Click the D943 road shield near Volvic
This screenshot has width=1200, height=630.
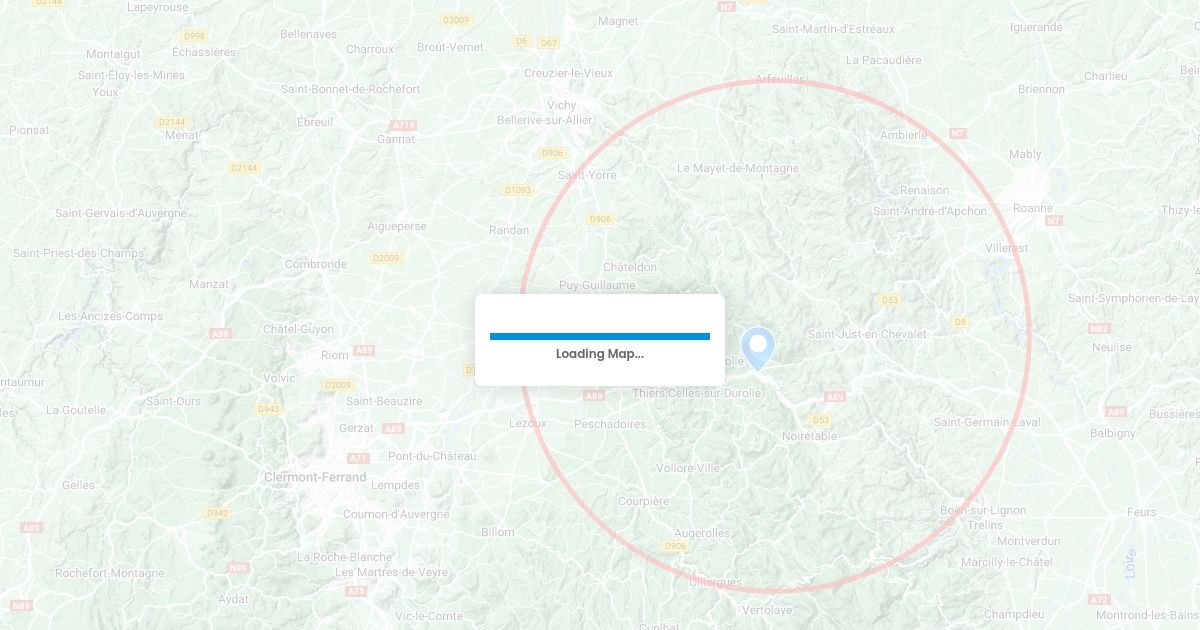tap(268, 409)
